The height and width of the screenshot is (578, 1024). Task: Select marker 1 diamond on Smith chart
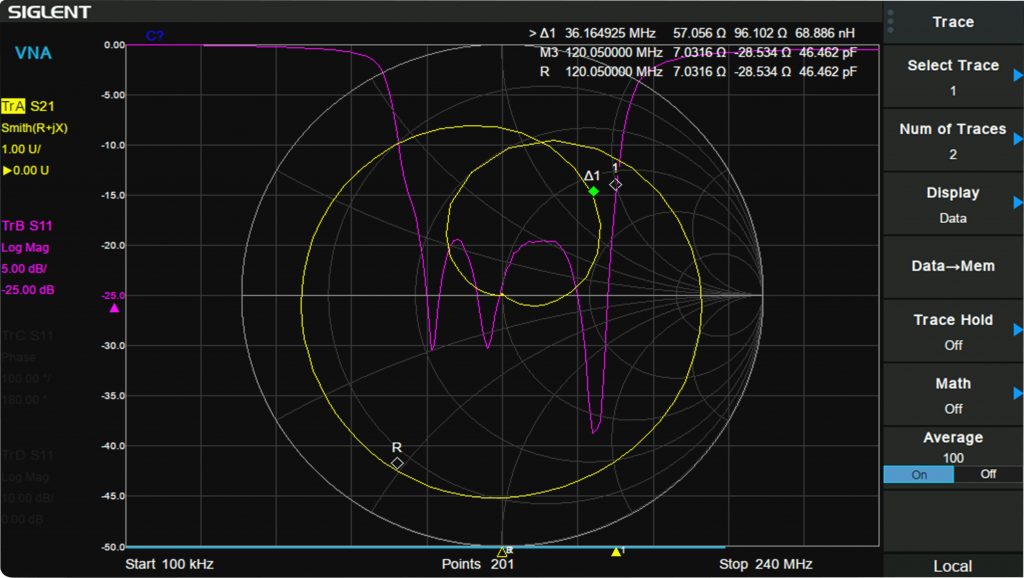(616, 184)
